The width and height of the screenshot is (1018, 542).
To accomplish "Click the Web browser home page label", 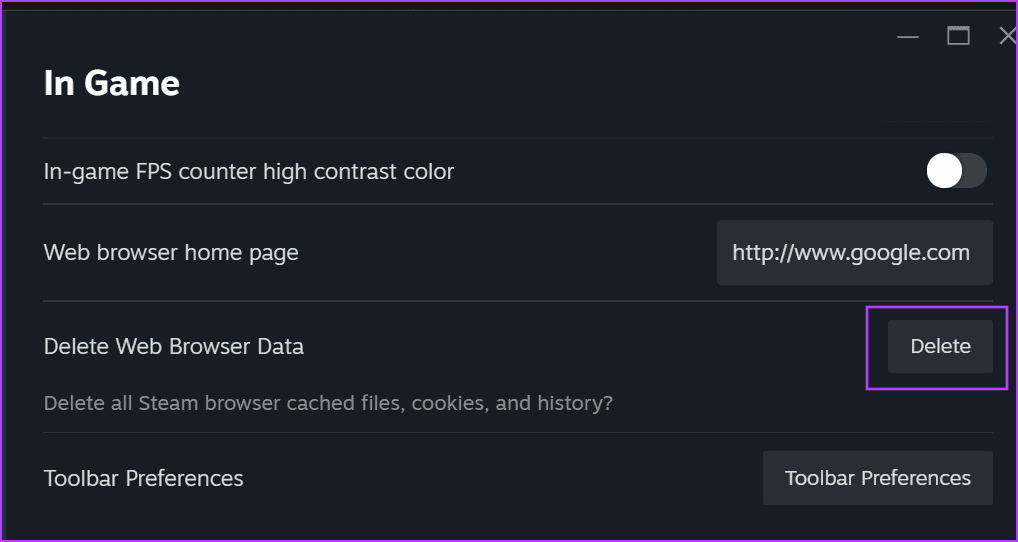I will 171,252.
